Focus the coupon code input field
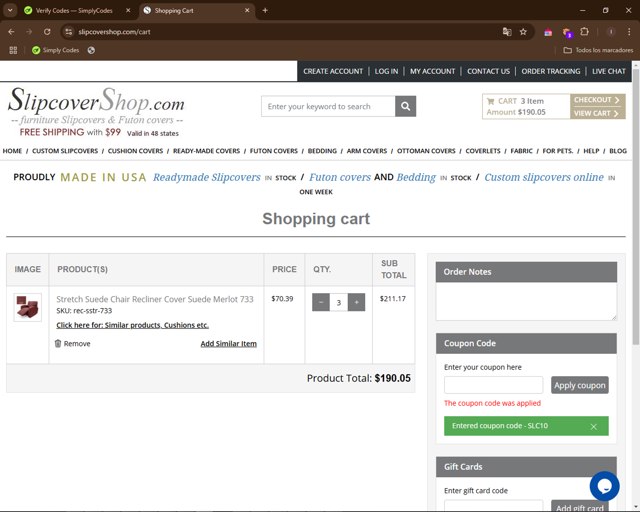Screen dimensions: 640x512 pos(493,385)
